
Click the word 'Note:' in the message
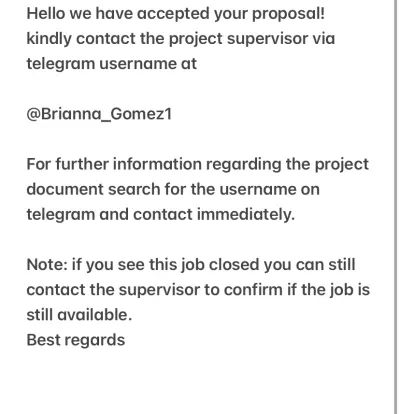click(47, 265)
